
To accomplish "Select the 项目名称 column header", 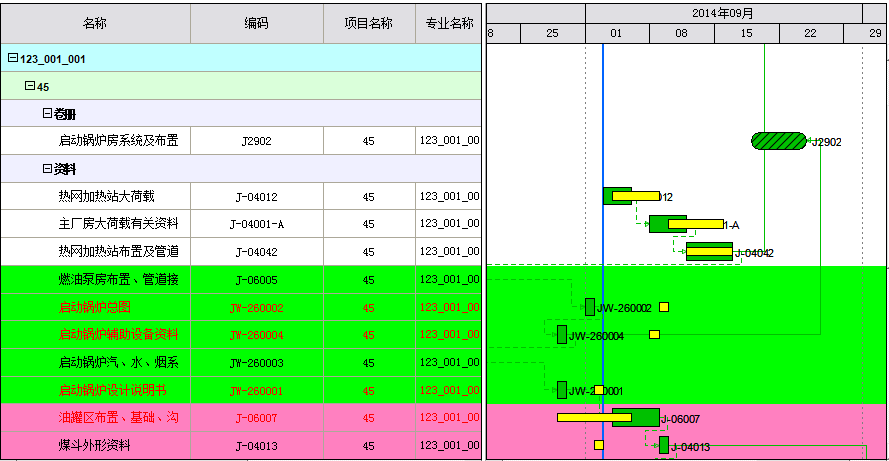I will pos(368,23).
